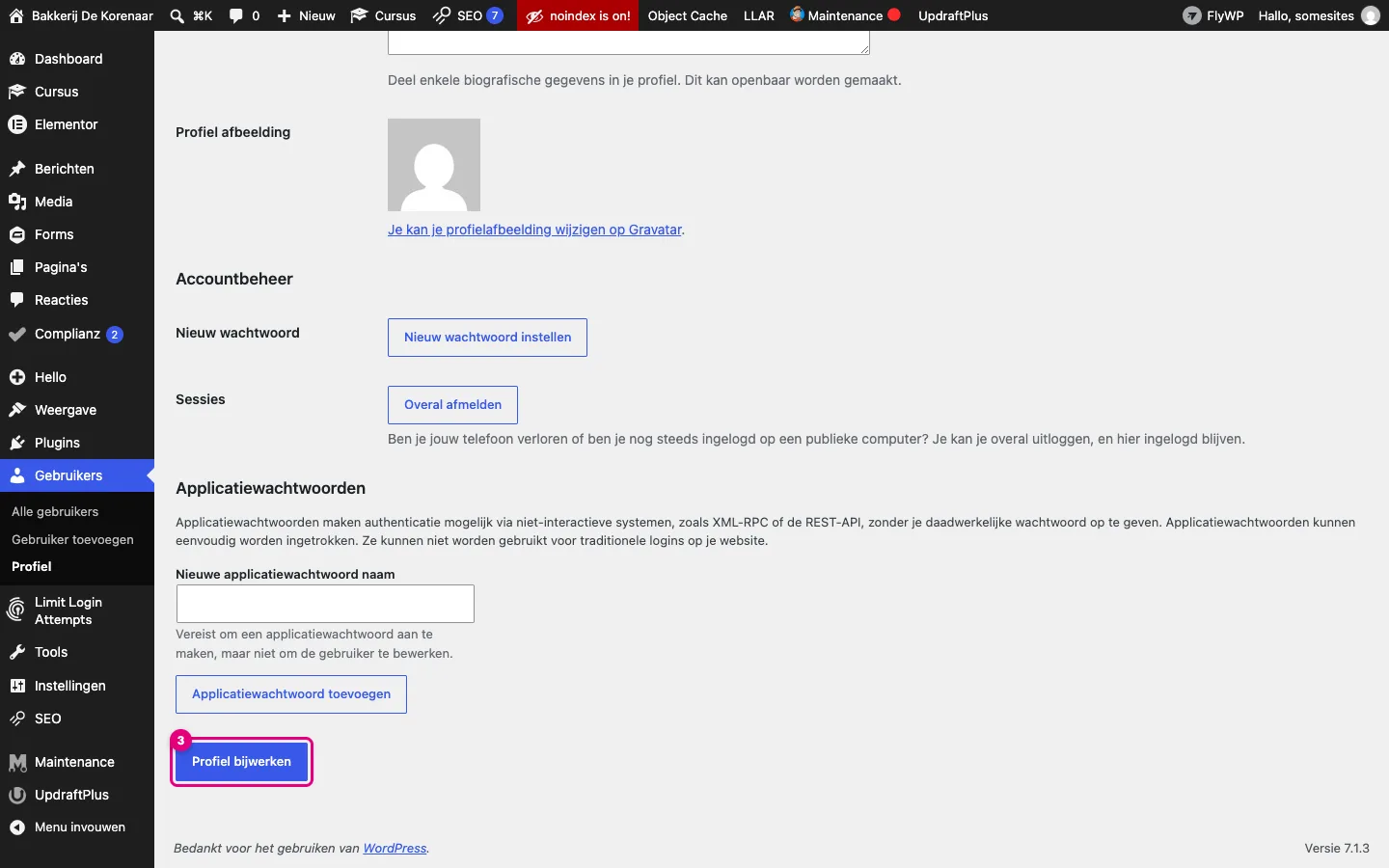1389x868 pixels.
Task: Click the Reacties comment bubble sidebar icon
Action: point(16,300)
